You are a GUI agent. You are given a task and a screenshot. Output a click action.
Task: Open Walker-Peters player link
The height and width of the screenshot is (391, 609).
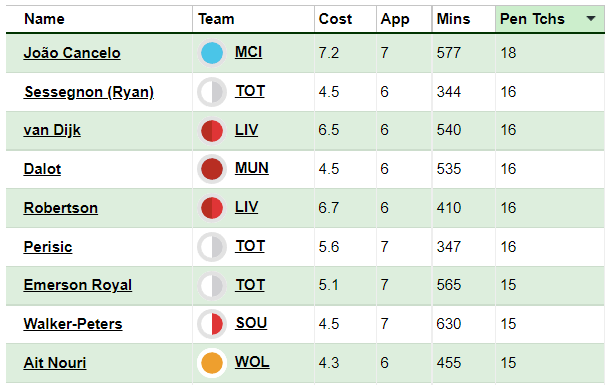click(73, 324)
